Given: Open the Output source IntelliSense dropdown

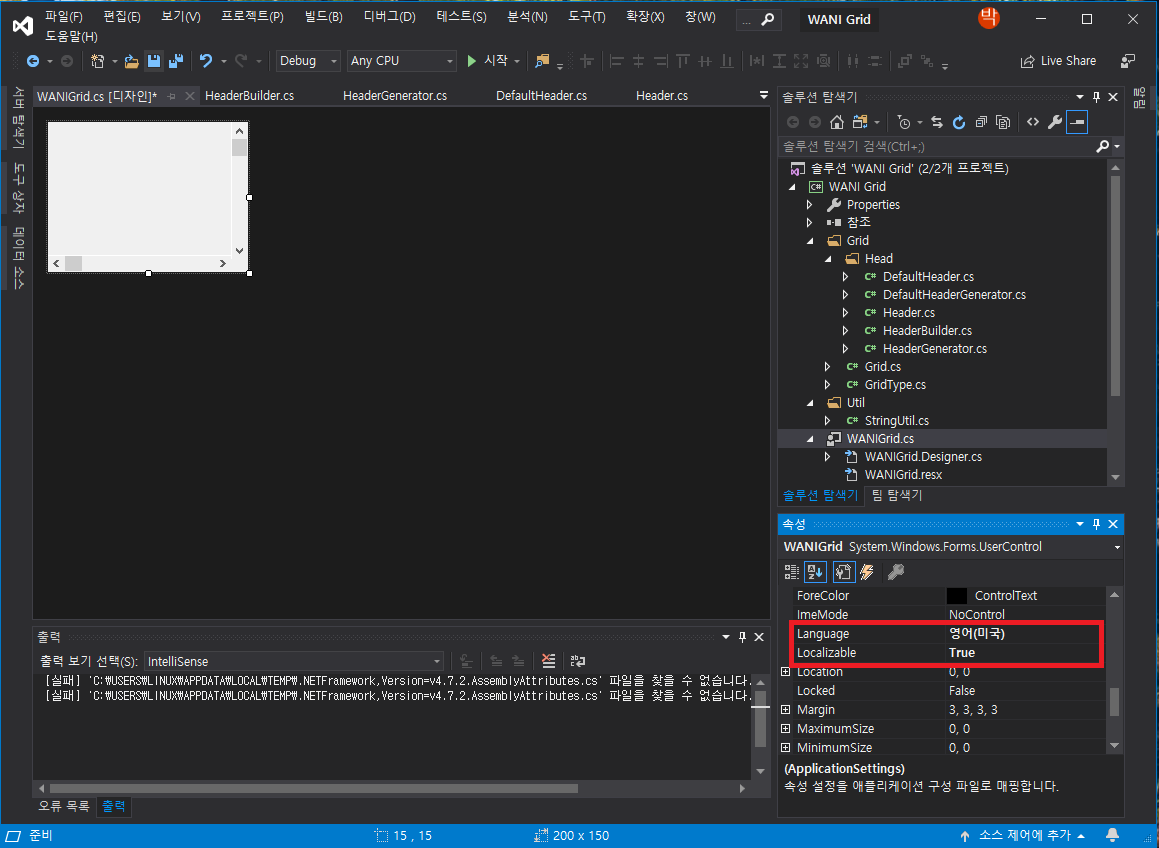Looking at the screenshot, I should (x=293, y=662).
